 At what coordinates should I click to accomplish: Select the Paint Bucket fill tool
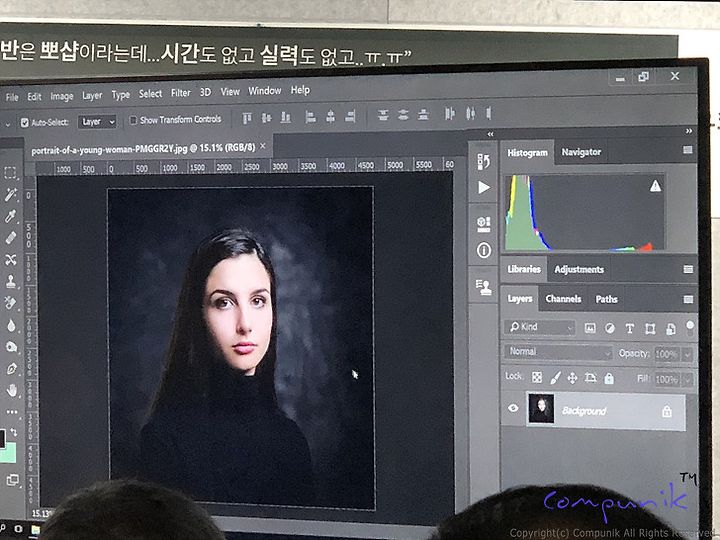tap(11, 303)
